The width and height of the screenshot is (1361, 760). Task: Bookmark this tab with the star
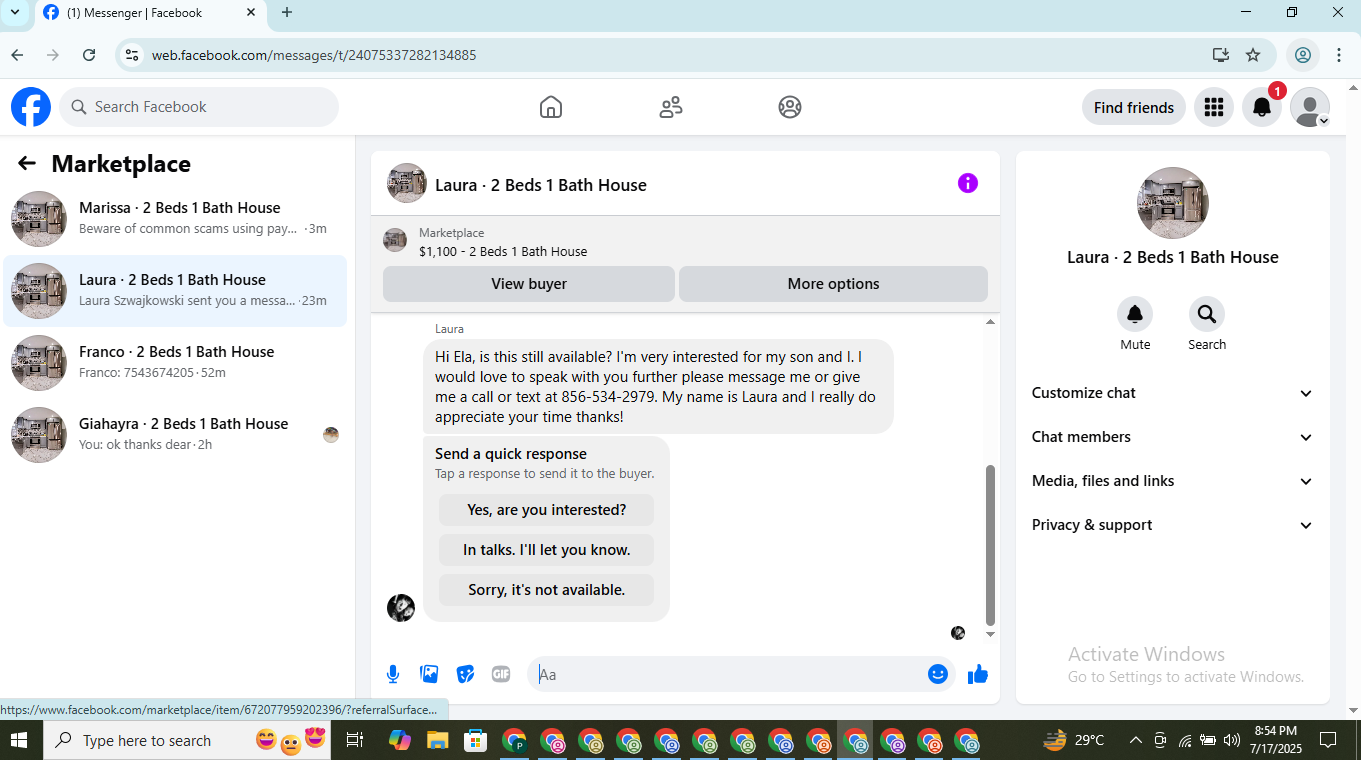[x=1253, y=55]
